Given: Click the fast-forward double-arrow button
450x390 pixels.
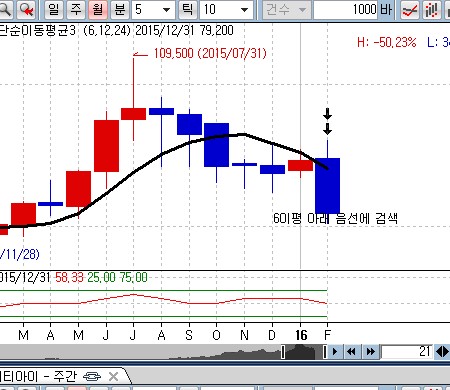Looking at the screenshot, I should click(371, 351).
